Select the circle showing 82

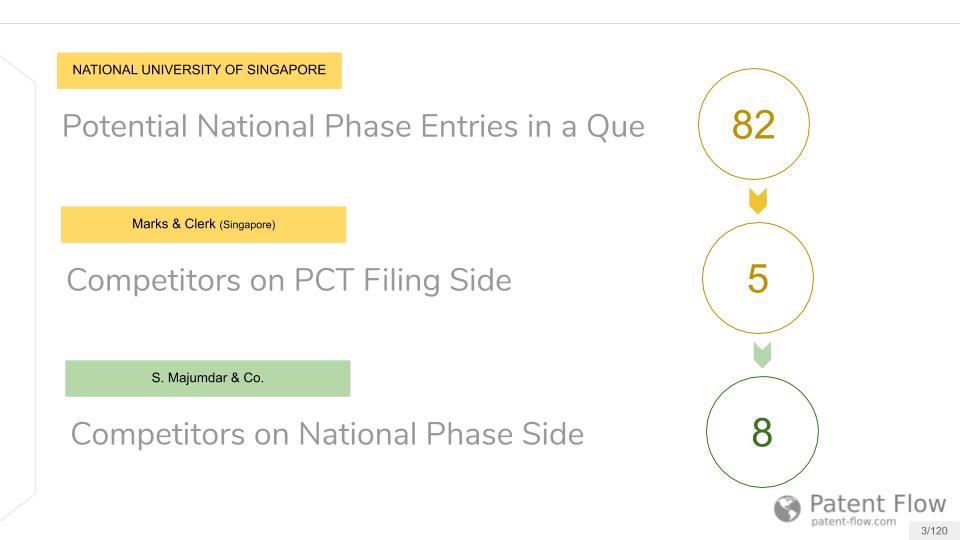[754, 124]
